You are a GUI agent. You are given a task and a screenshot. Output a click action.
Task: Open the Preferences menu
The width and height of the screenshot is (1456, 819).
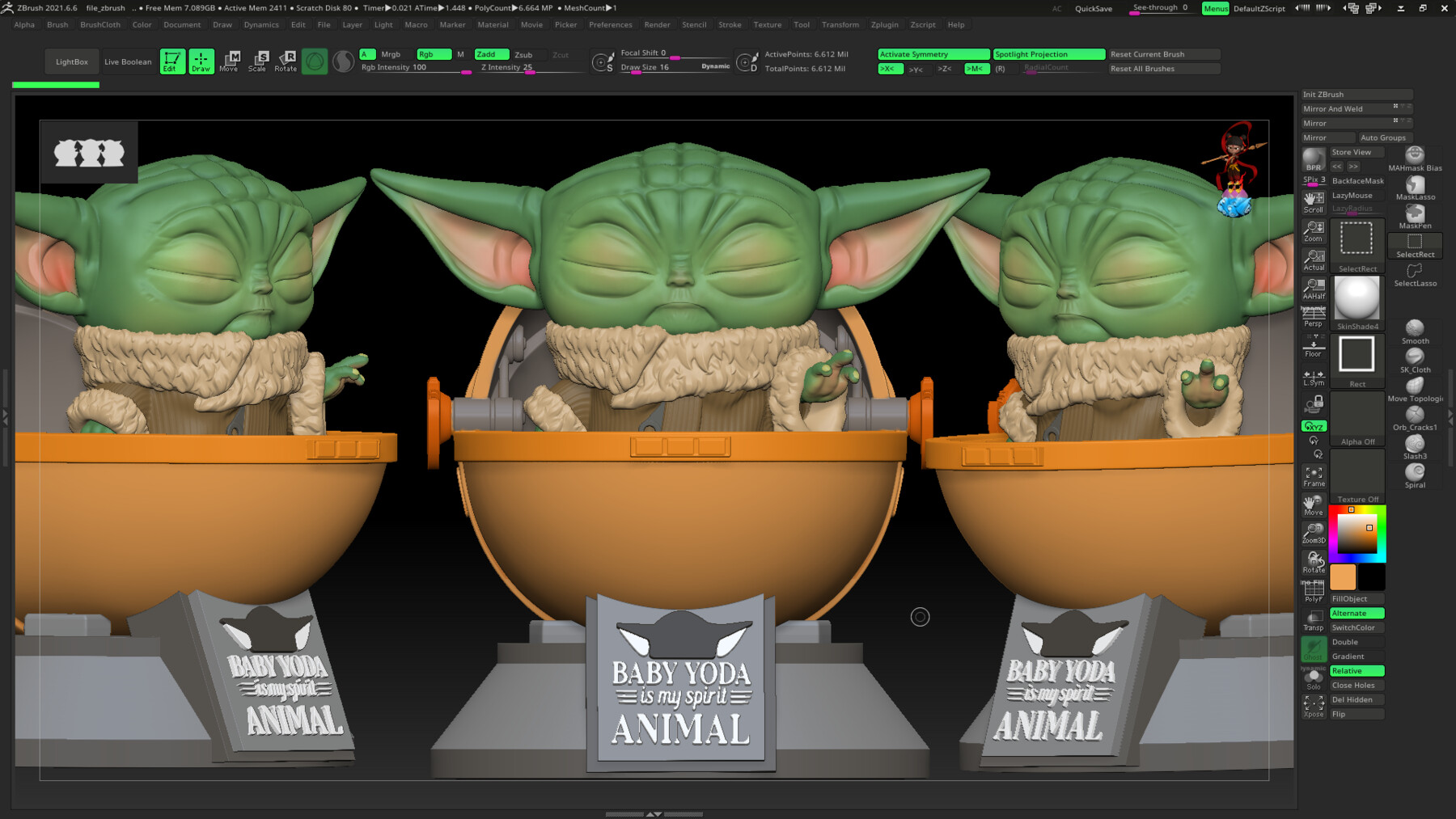point(611,24)
